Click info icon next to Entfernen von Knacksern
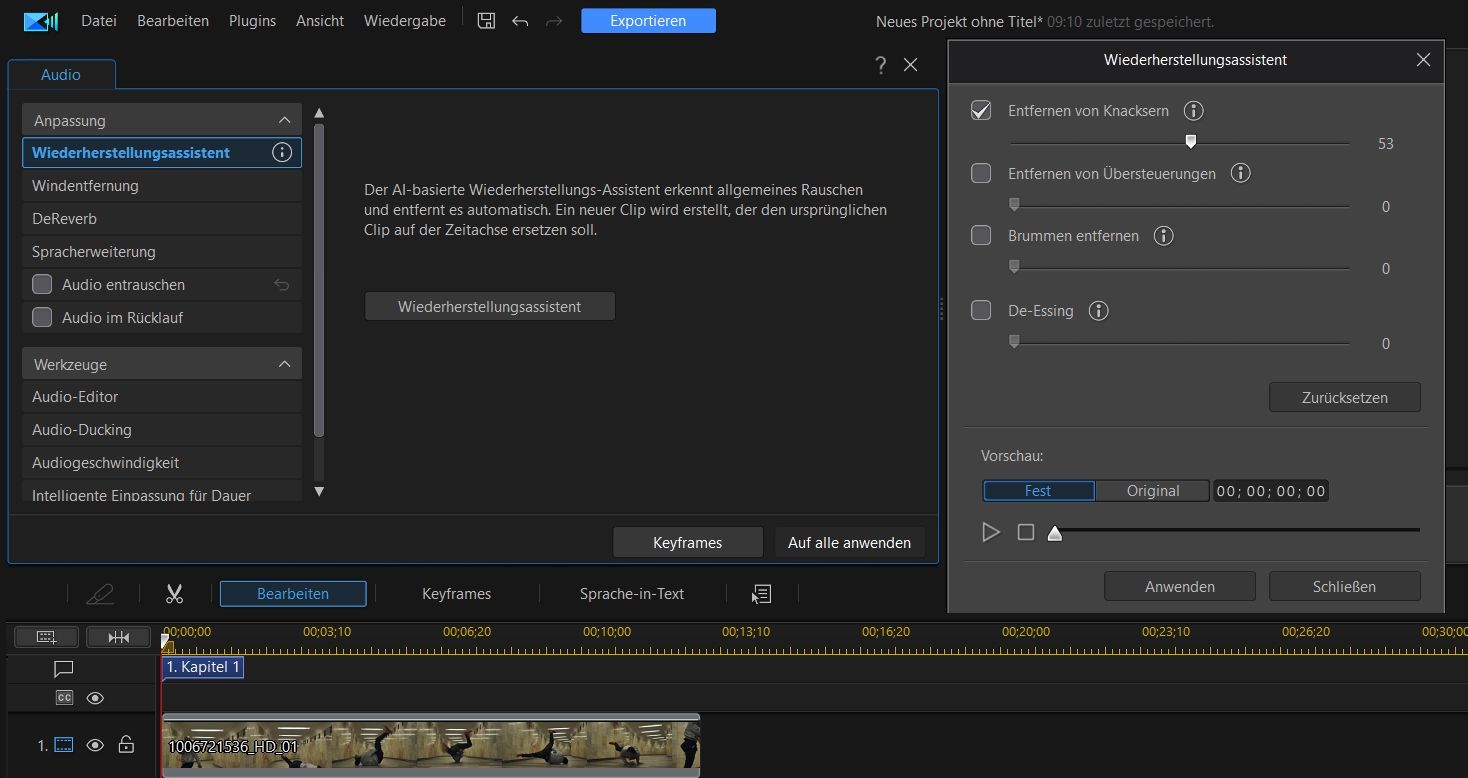Screen dimensions: 1468x778 (x=1193, y=111)
